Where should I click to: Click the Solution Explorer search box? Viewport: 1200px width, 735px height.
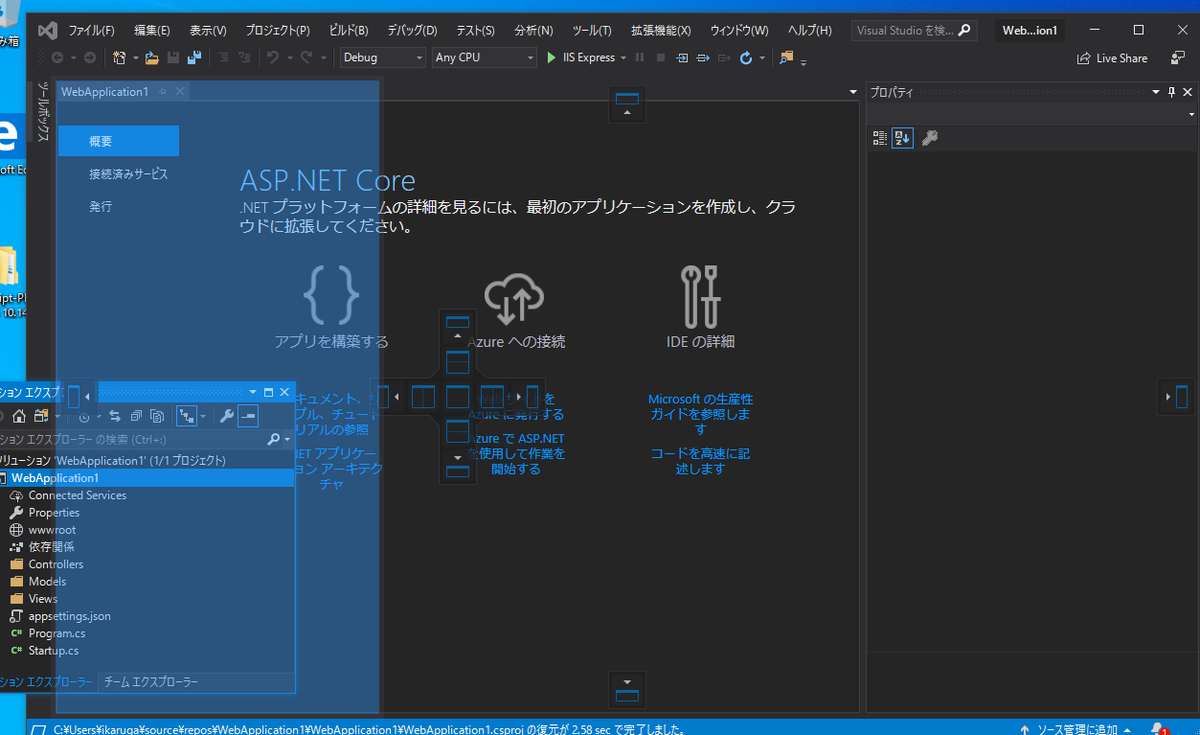(150, 439)
